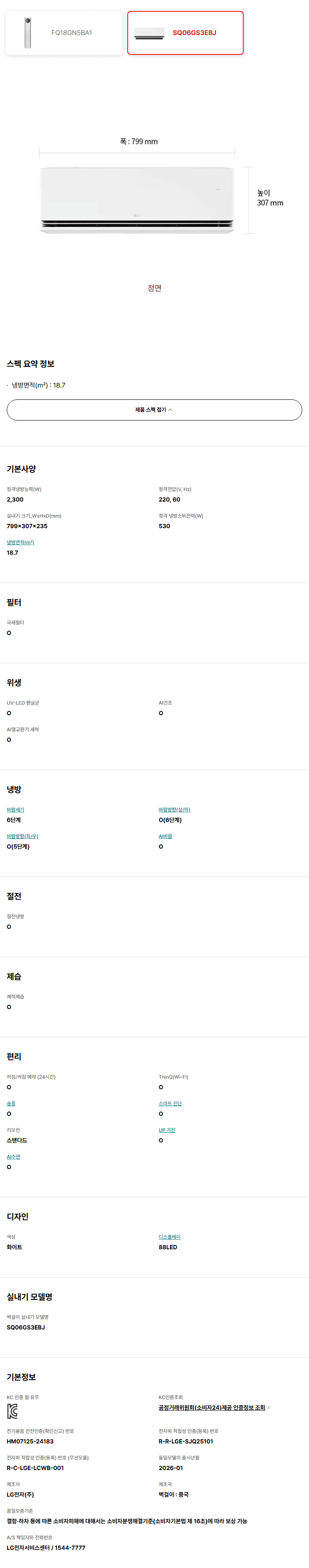Open the 디스플레이 term explanation link
The height and width of the screenshot is (1568, 309).
tap(170, 1237)
